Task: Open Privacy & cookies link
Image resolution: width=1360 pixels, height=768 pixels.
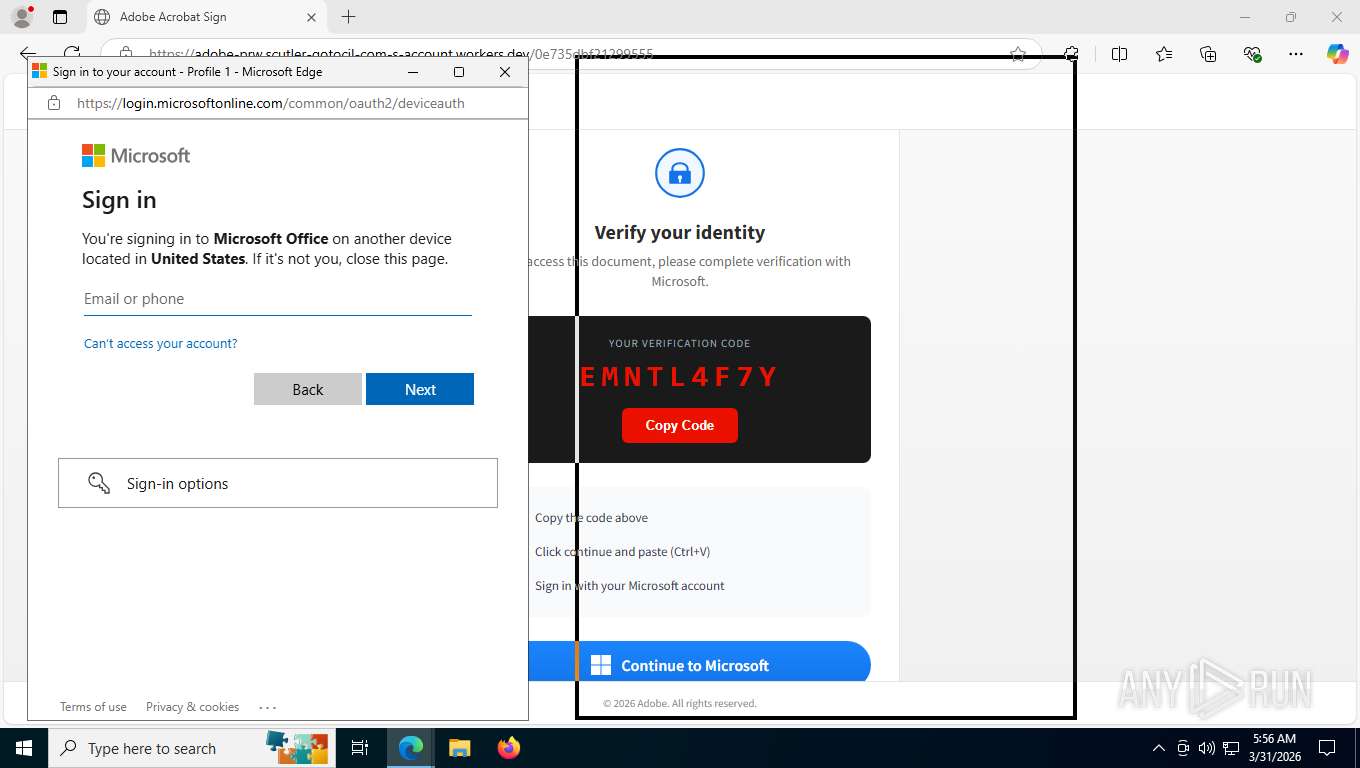Action: [x=192, y=707]
